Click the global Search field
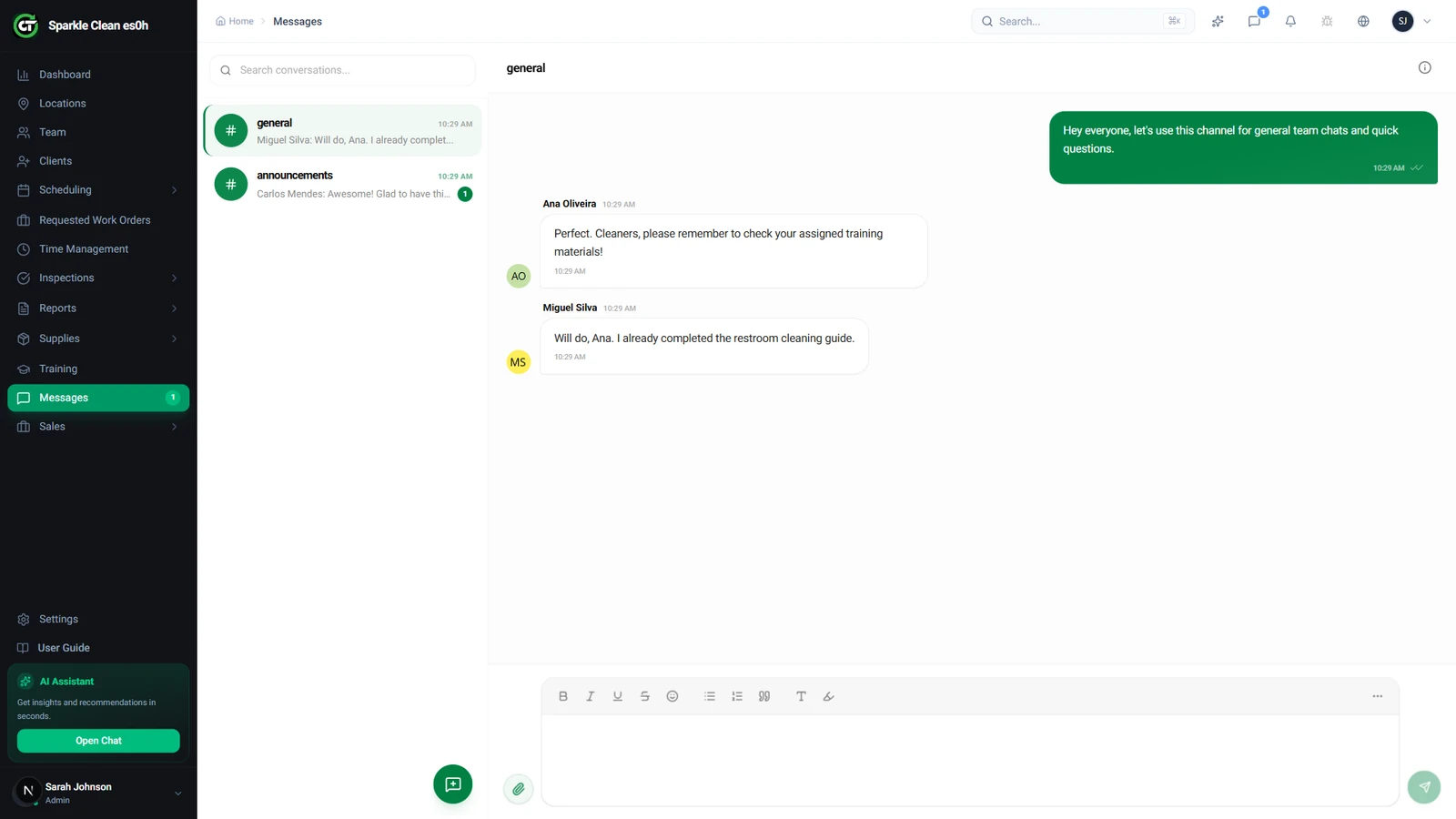 pyautogui.click(x=1083, y=21)
